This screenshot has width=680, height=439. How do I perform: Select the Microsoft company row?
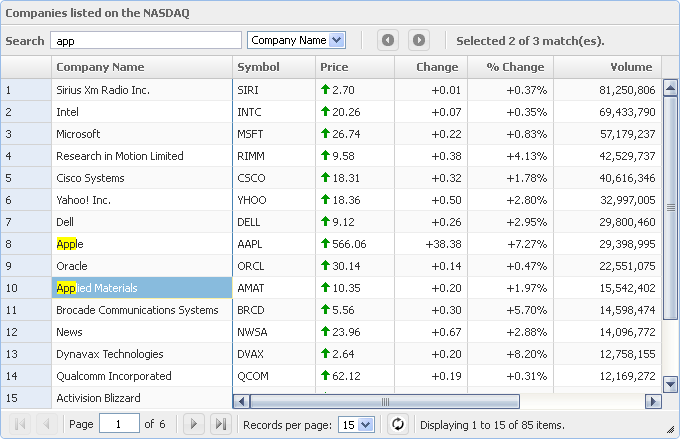[141, 134]
